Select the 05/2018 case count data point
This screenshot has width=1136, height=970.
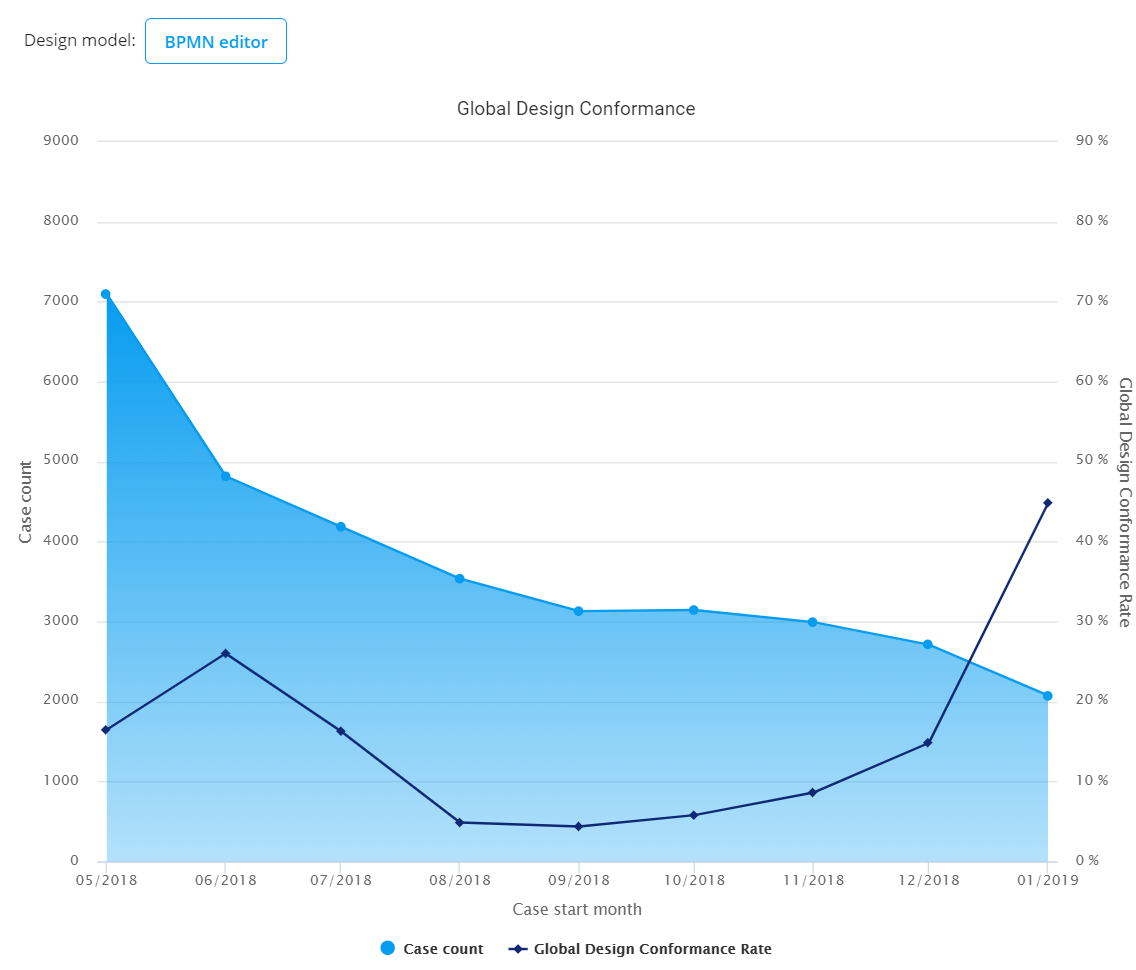[x=106, y=294]
